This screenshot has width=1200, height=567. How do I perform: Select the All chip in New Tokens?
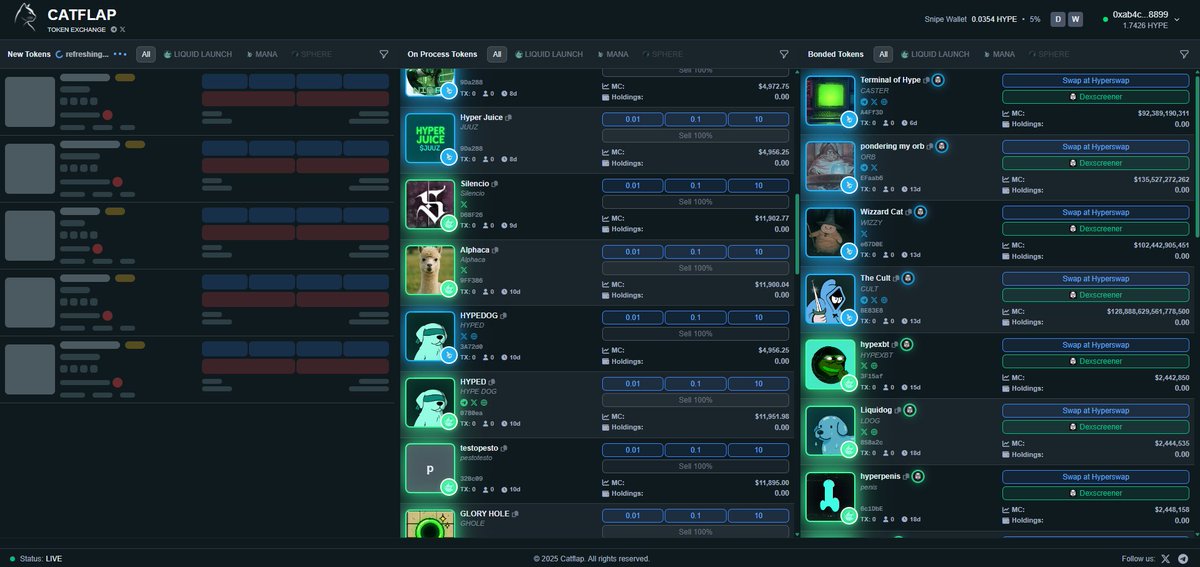pos(146,54)
